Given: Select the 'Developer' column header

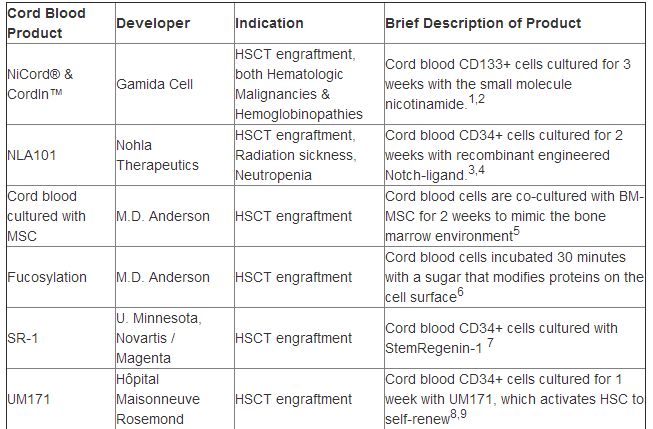Looking at the screenshot, I should pyautogui.click(x=153, y=23).
